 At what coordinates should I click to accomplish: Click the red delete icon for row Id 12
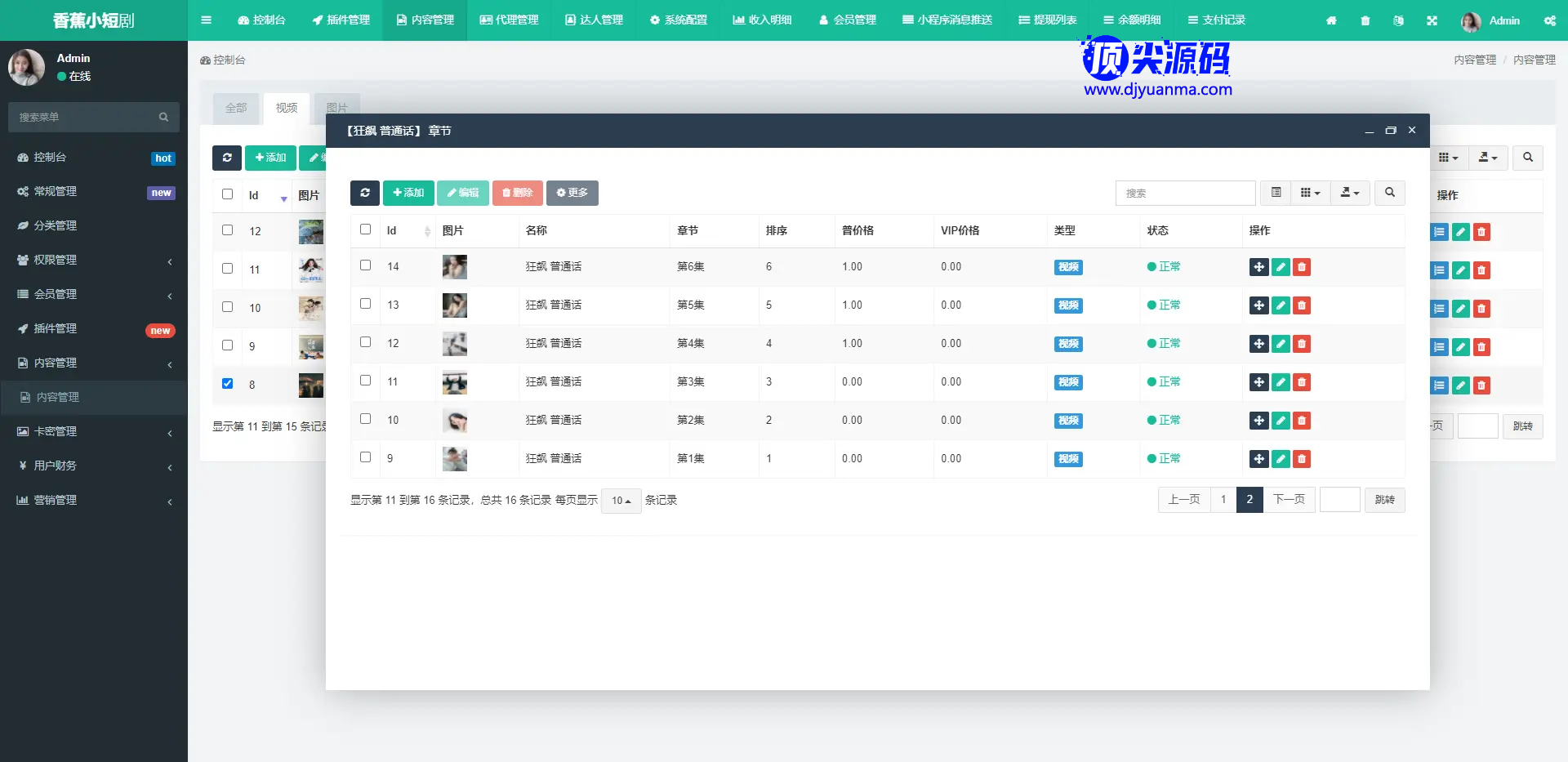pos(1302,344)
